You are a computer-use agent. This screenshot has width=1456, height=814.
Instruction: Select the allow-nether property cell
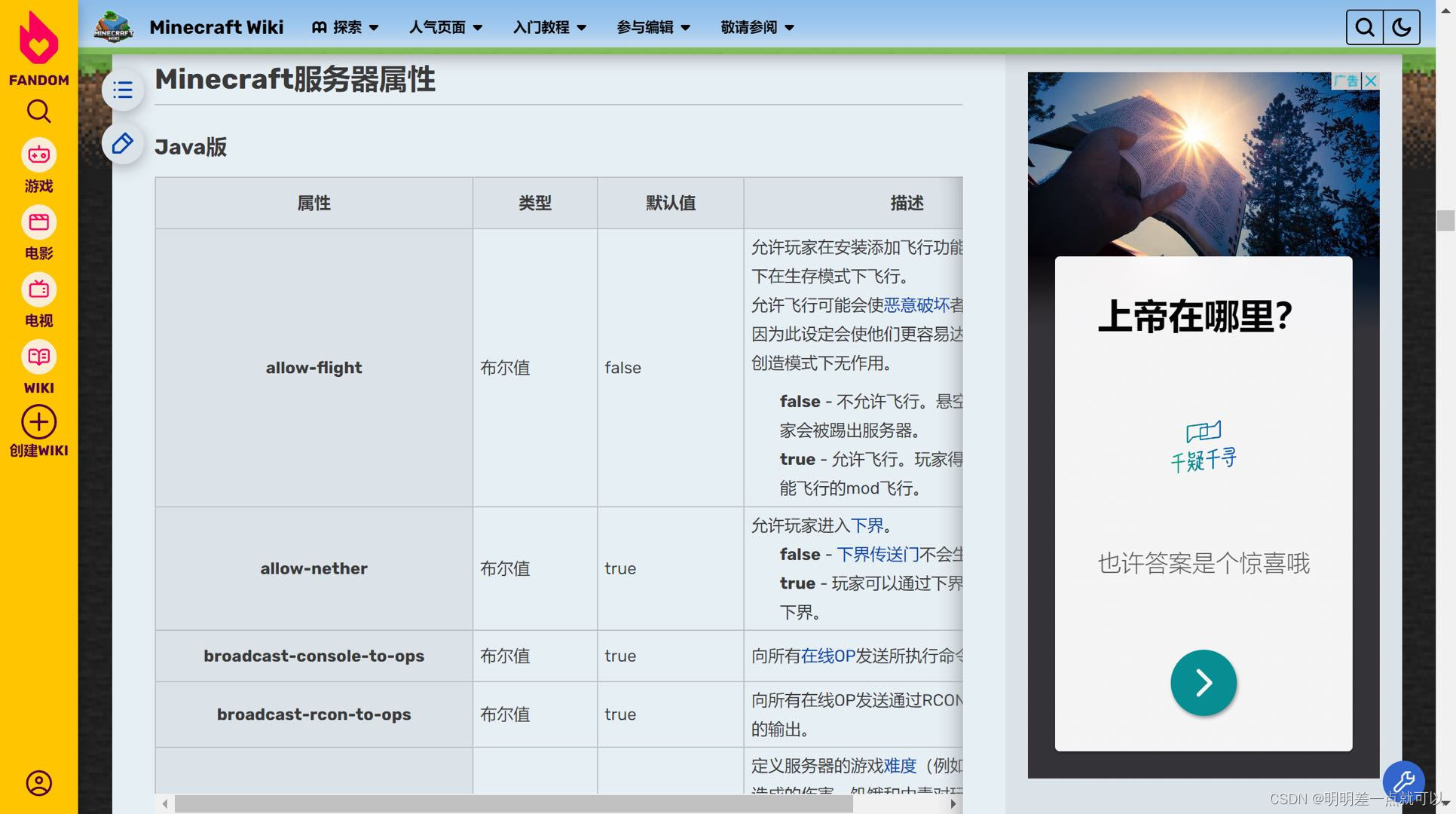314,569
